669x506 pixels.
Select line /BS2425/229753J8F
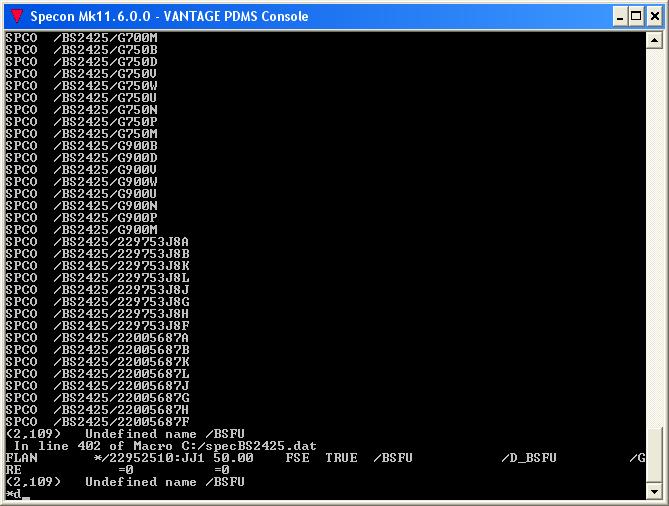tap(97, 326)
